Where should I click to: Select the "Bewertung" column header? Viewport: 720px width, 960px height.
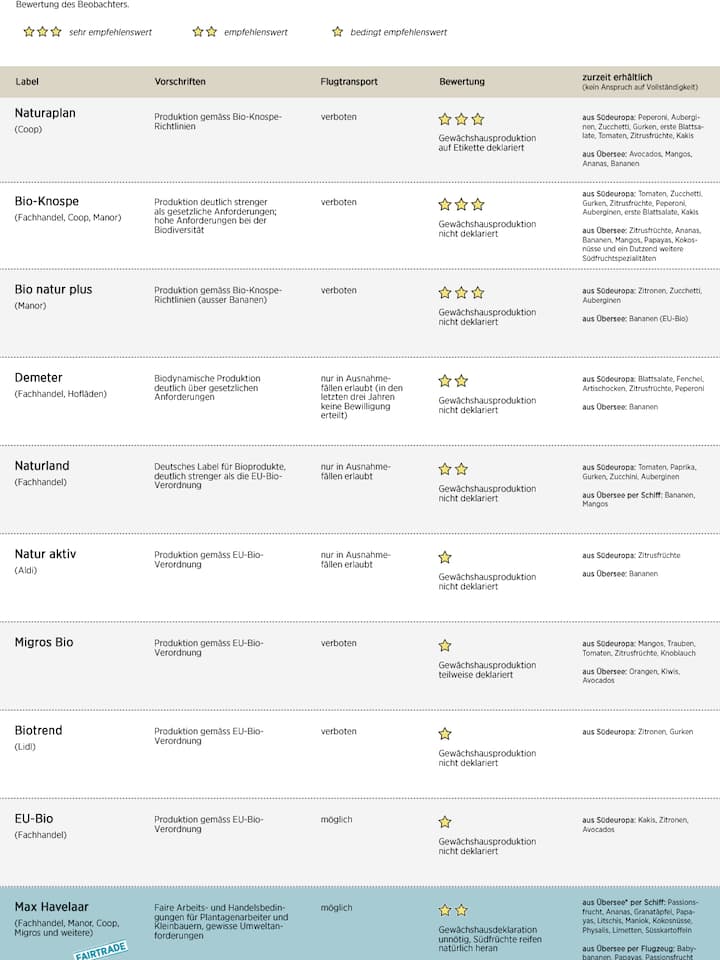462,82
